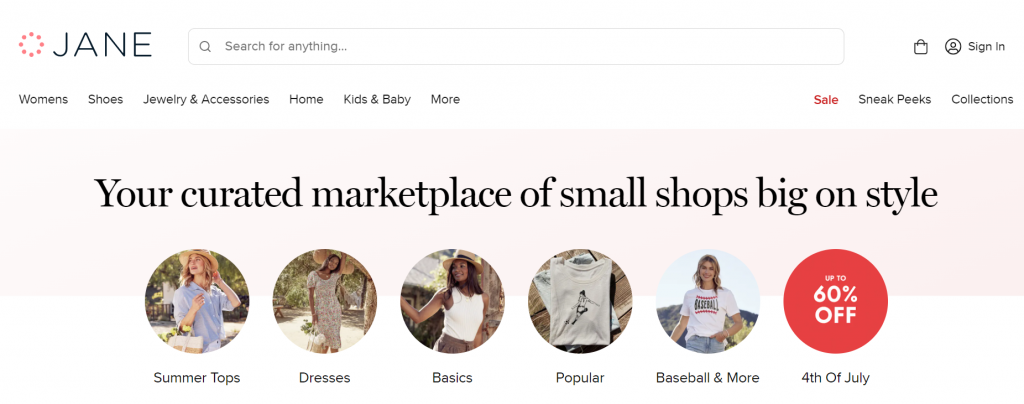Image resolution: width=1024 pixels, height=404 pixels.
Task: Select the 60% OFF red circle
Action: coord(835,301)
